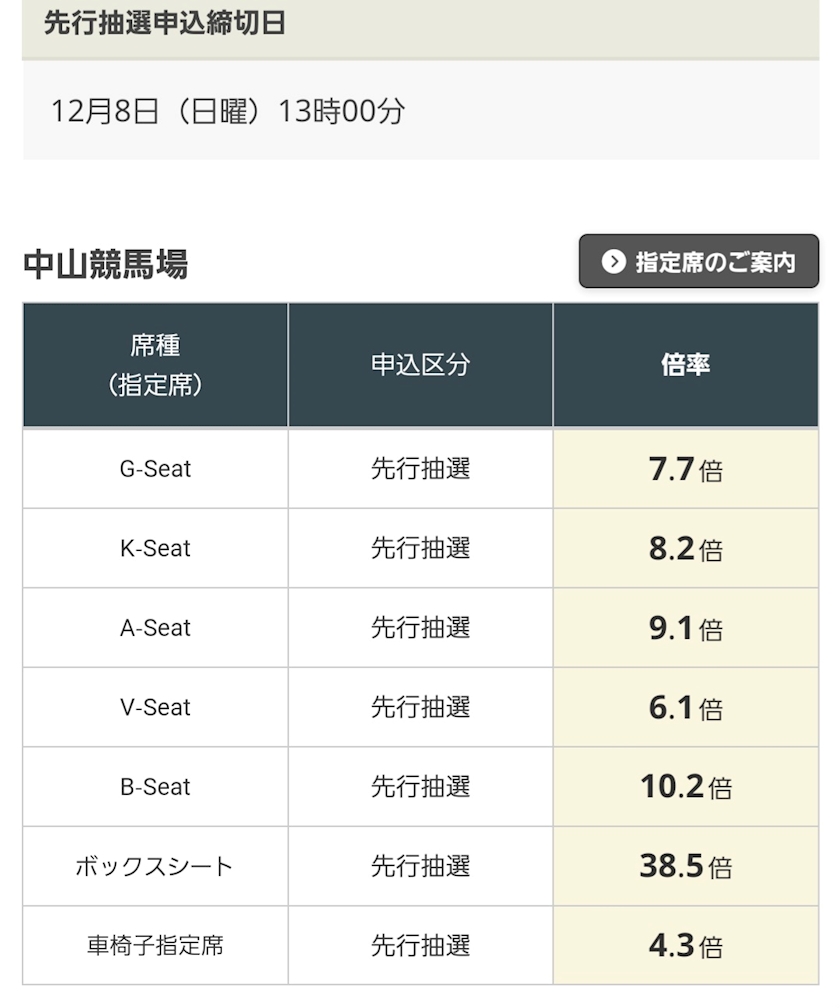Viewport: 840px width, 1008px height.
Task: Click the 38.5倍 rate cell
Action: click(x=685, y=866)
